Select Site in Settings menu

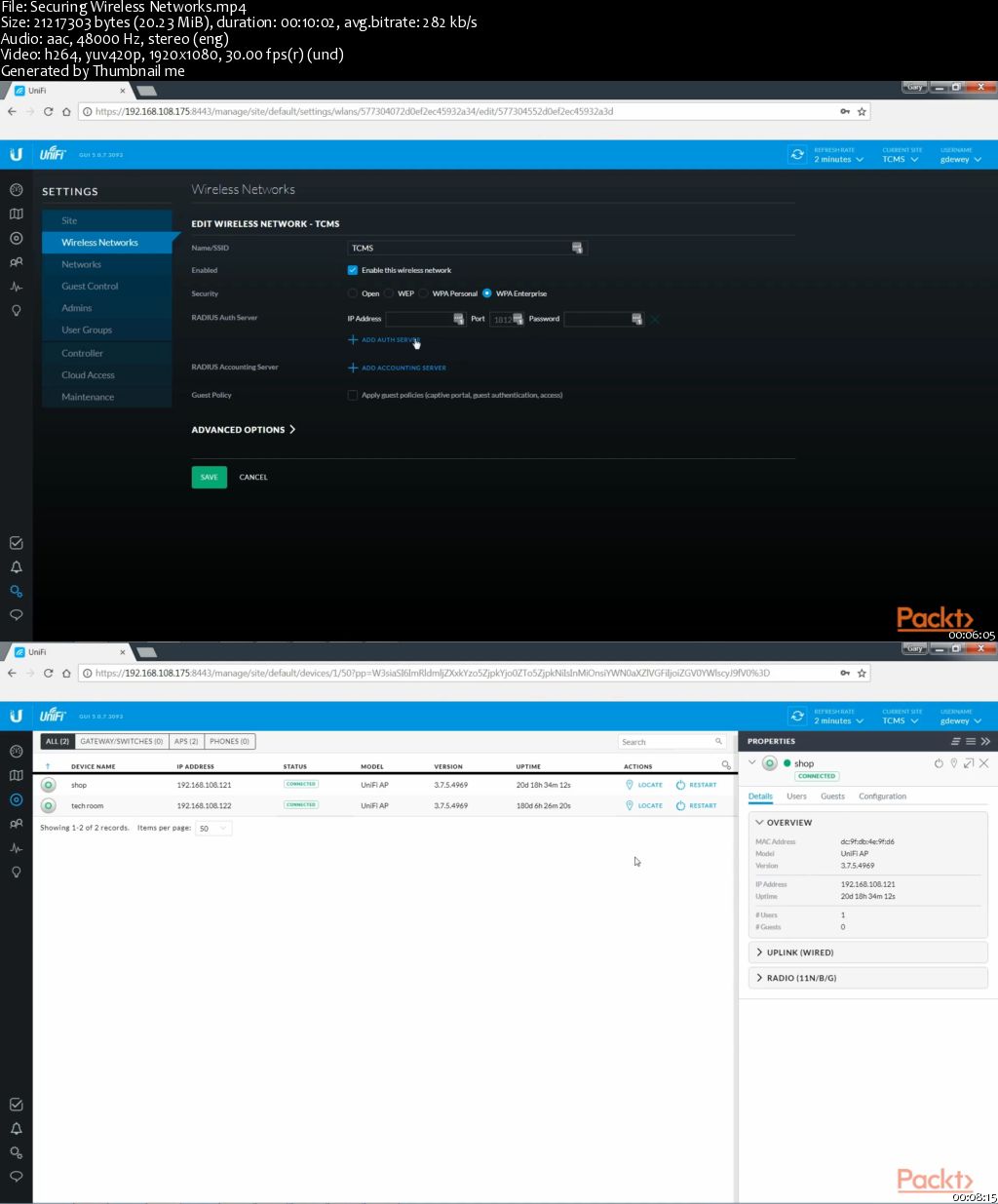pos(107,220)
